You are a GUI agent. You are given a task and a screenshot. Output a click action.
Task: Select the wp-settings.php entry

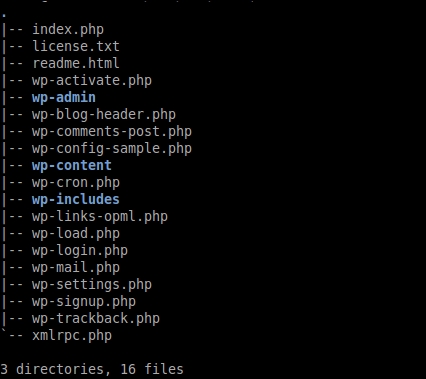pos(92,285)
